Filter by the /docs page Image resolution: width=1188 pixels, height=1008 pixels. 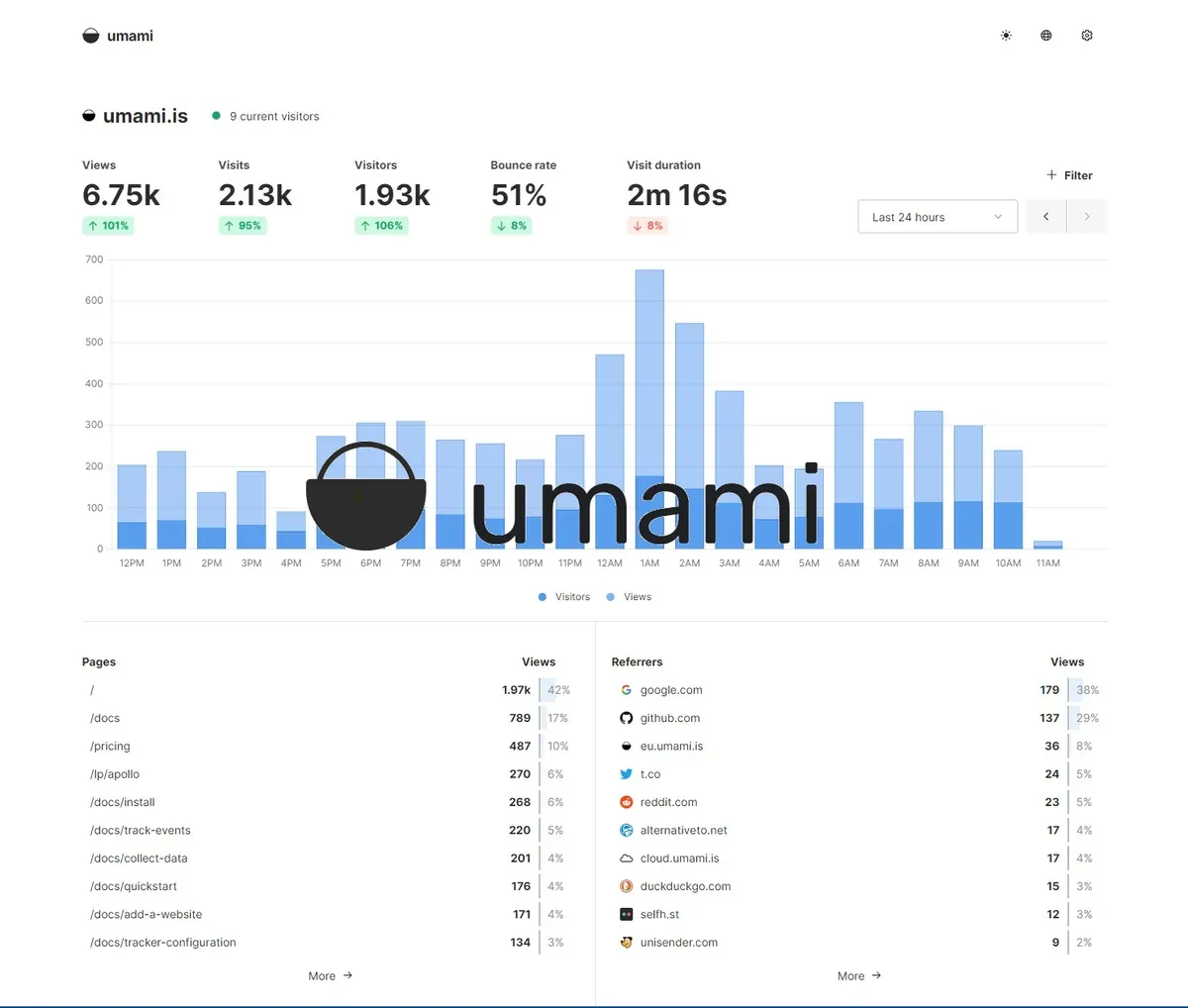pyautogui.click(x=105, y=718)
